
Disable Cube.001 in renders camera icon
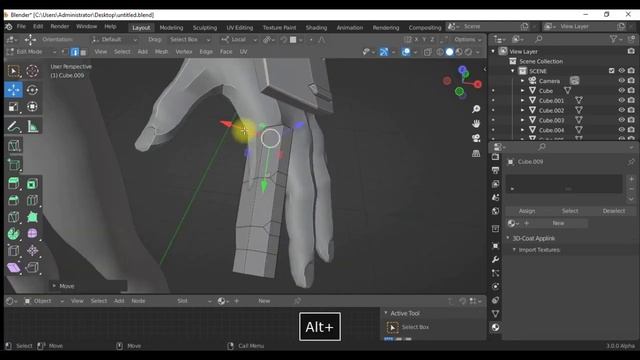(x=631, y=100)
